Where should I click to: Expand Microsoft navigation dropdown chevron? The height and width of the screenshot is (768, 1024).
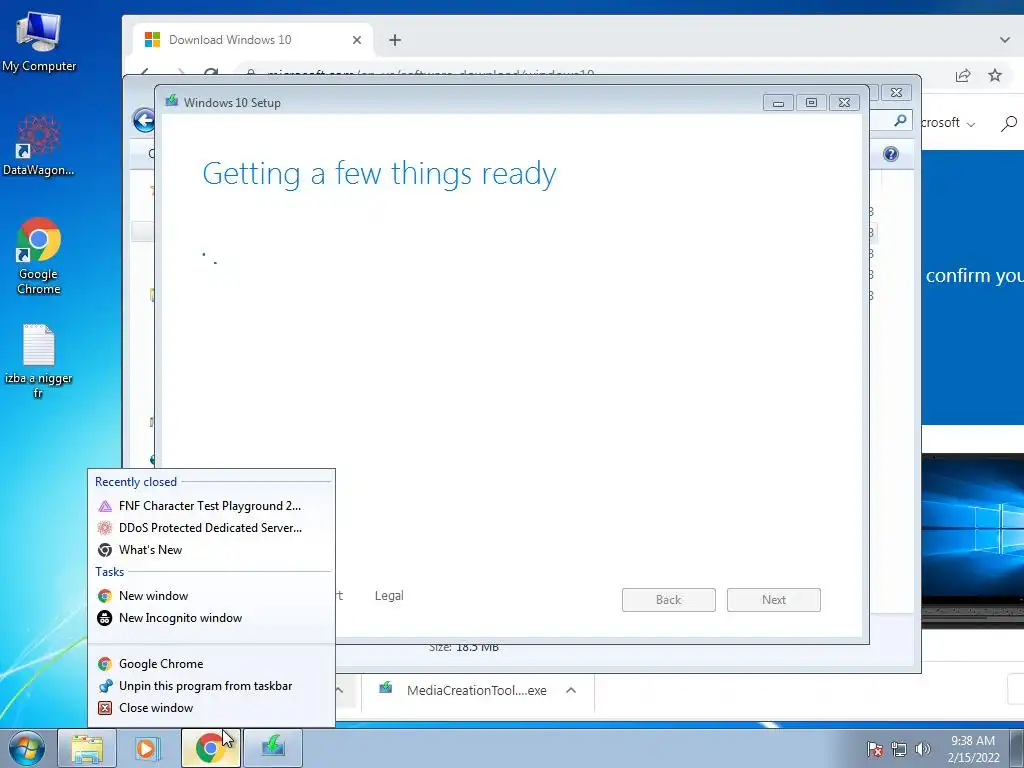[x=971, y=124]
